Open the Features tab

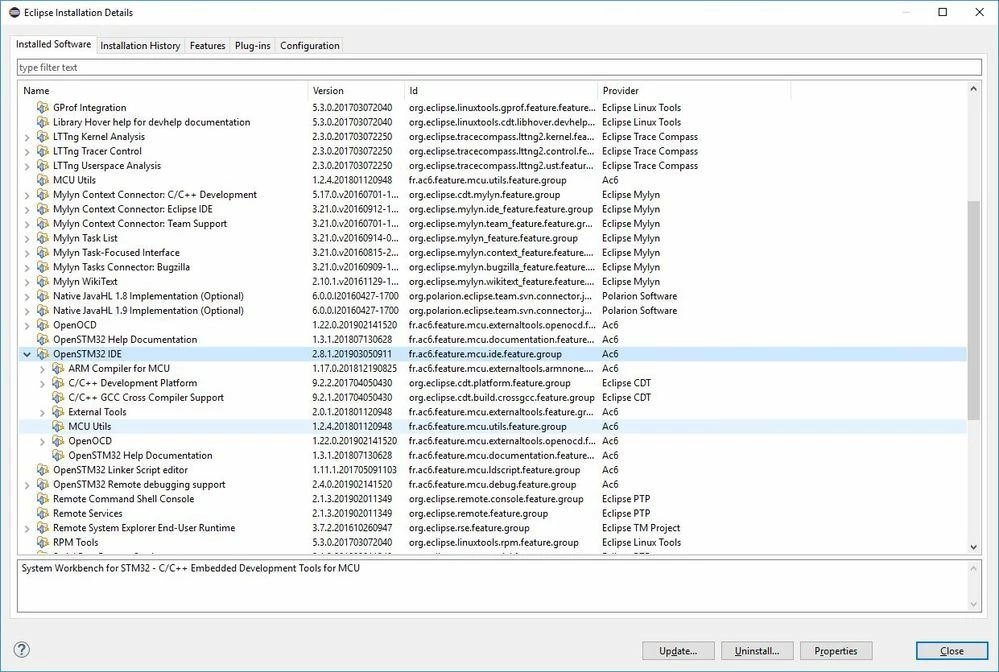pos(208,45)
